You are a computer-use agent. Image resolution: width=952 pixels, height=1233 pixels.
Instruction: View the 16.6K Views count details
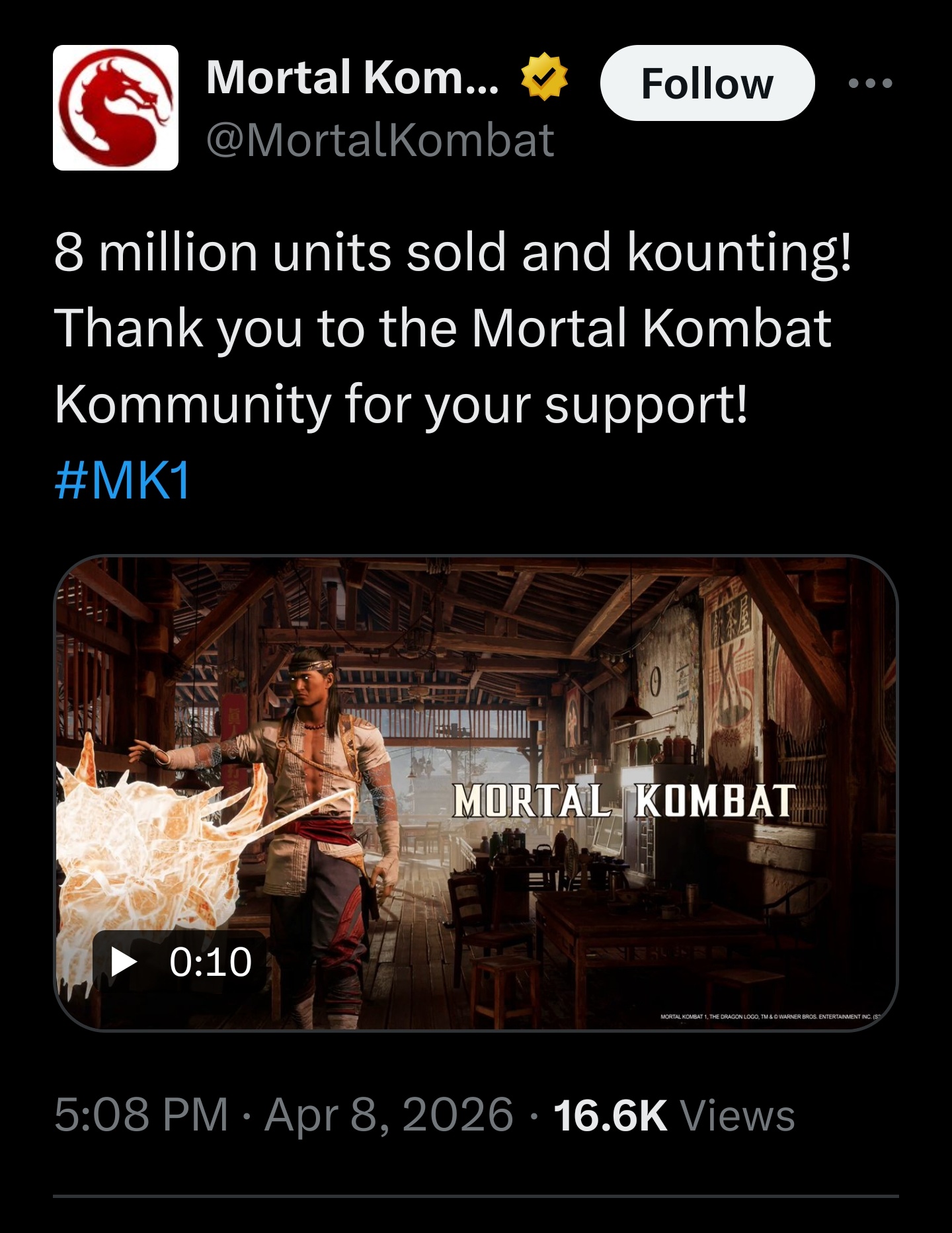(674, 1115)
